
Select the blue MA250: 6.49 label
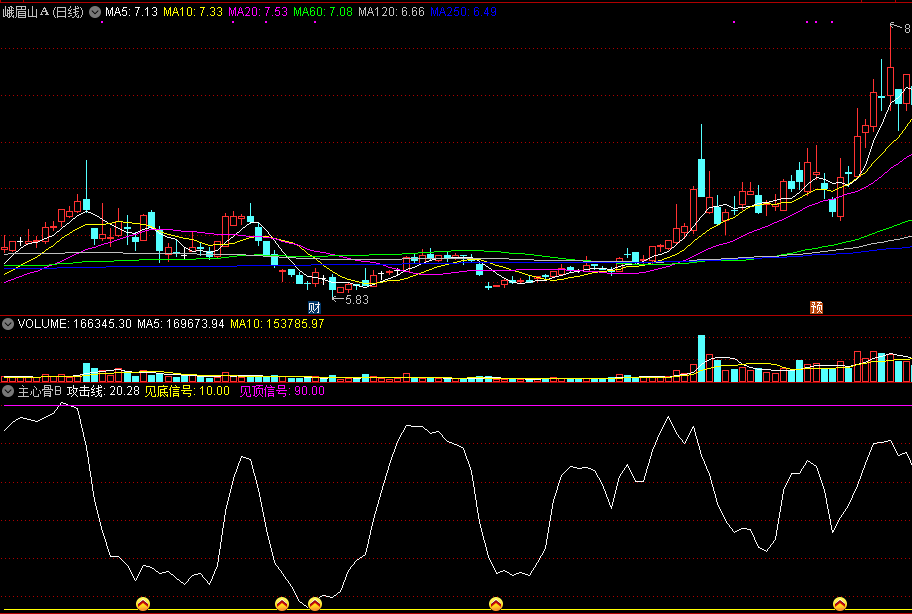click(x=464, y=12)
